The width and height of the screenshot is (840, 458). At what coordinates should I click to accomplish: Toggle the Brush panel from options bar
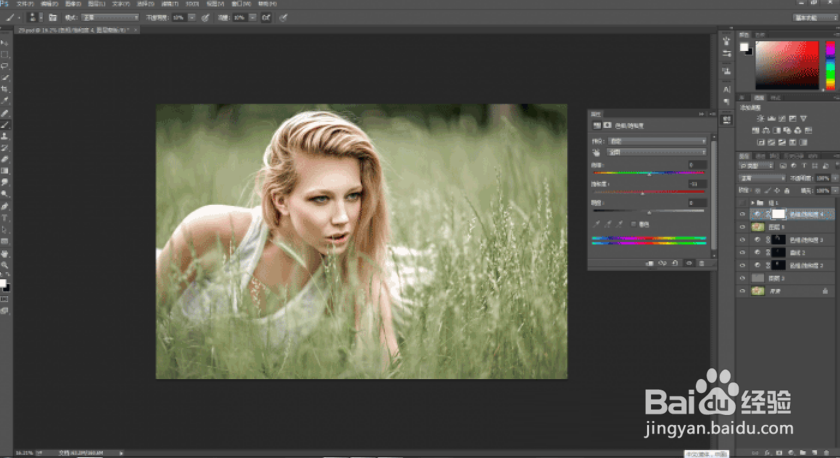click(x=52, y=18)
